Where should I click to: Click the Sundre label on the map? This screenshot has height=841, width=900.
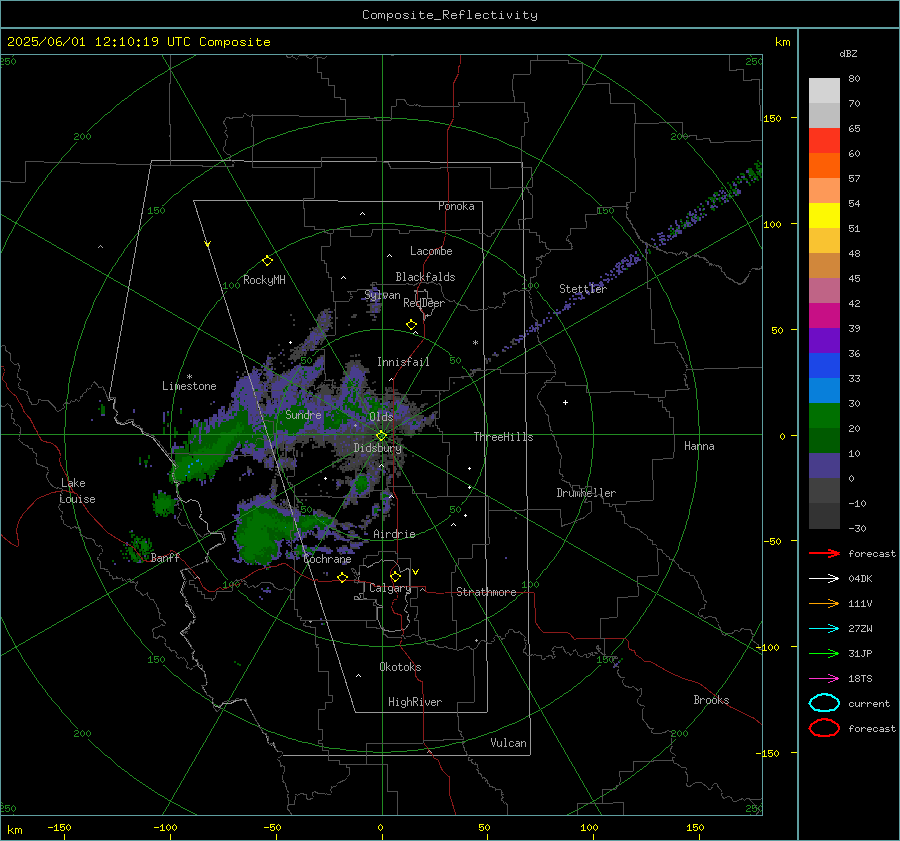(x=303, y=414)
